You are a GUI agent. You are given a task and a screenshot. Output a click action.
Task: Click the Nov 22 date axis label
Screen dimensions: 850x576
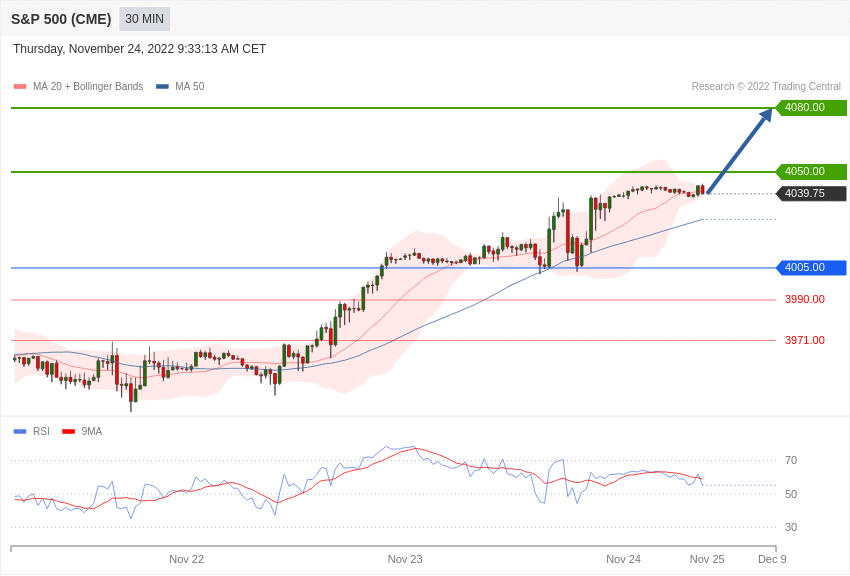point(186,559)
